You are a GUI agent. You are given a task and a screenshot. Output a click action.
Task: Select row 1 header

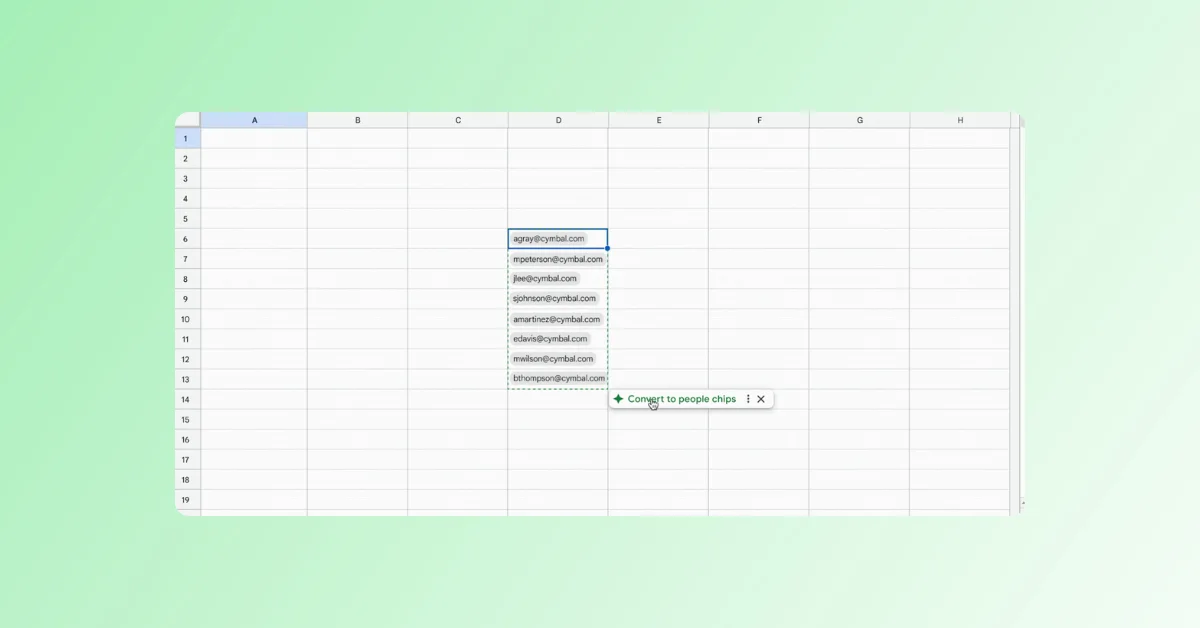188,138
